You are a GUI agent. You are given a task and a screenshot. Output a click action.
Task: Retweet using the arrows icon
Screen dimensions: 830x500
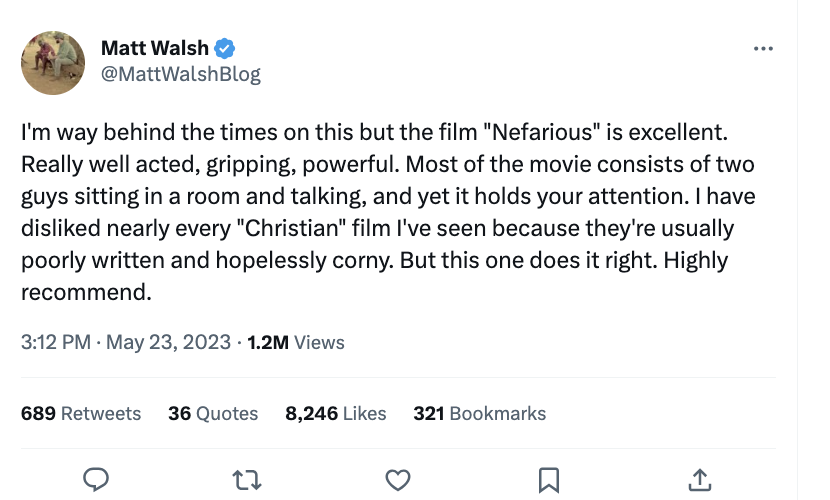tap(247, 480)
